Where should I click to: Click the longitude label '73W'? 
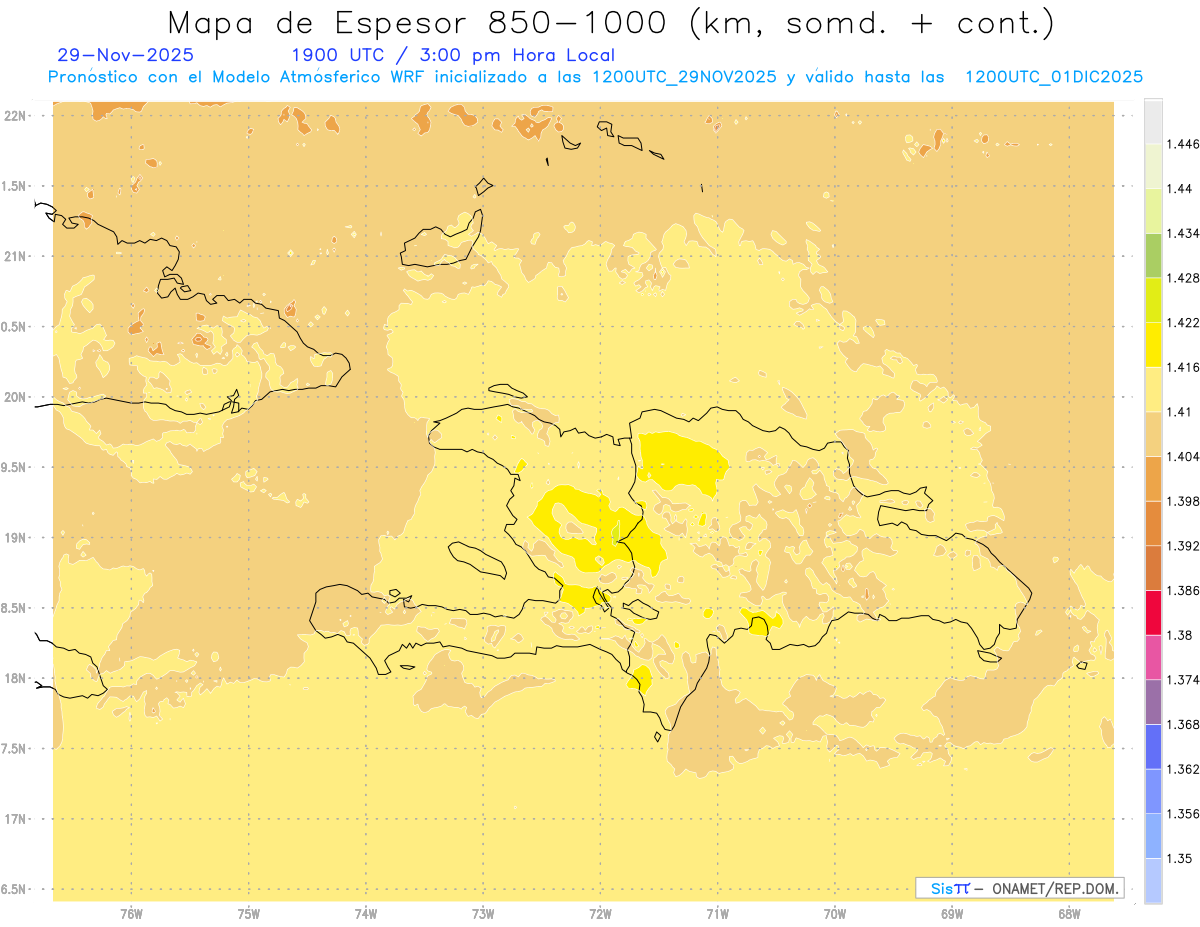point(483,914)
